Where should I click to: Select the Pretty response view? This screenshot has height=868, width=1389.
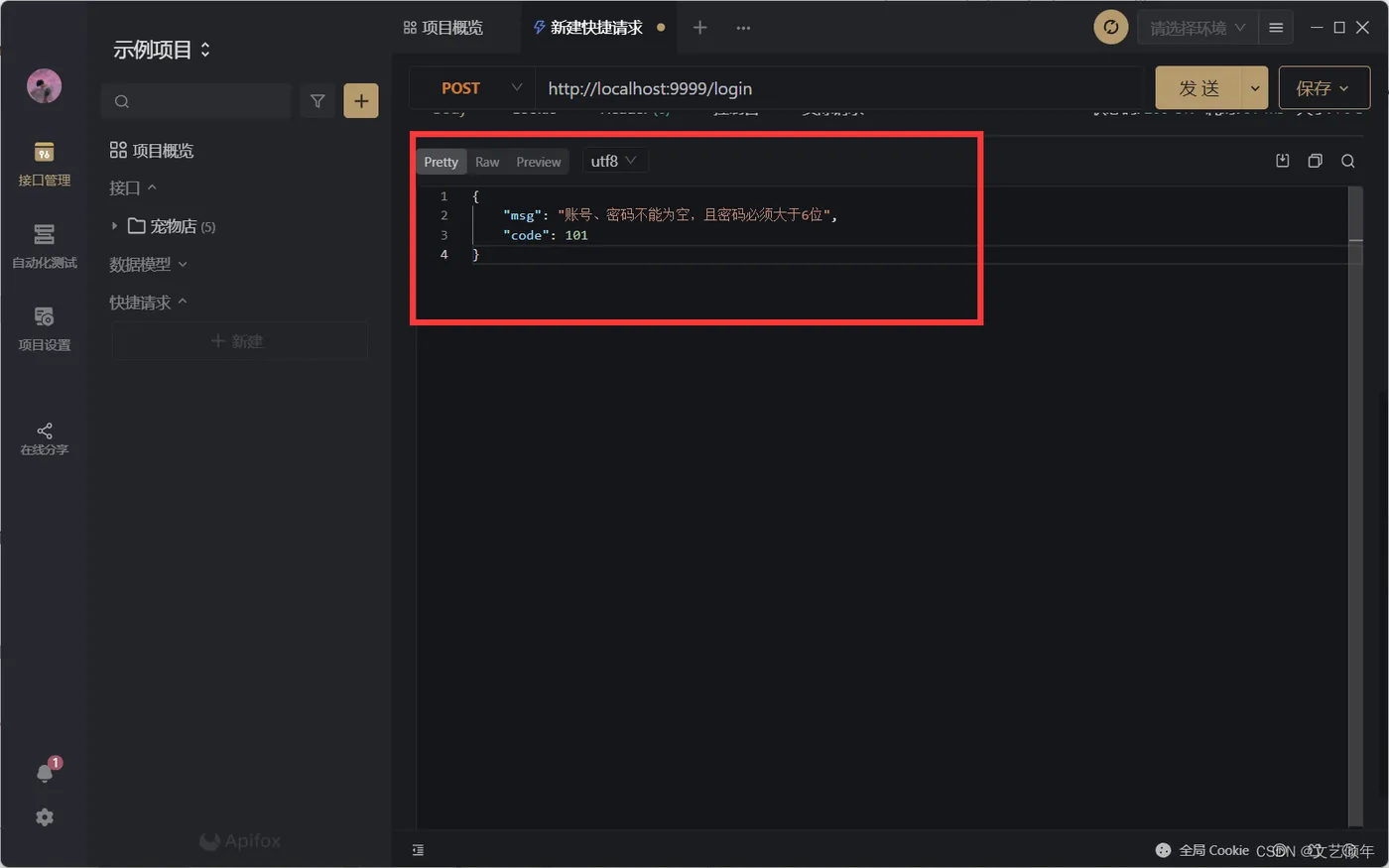pyautogui.click(x=442, y=162)
